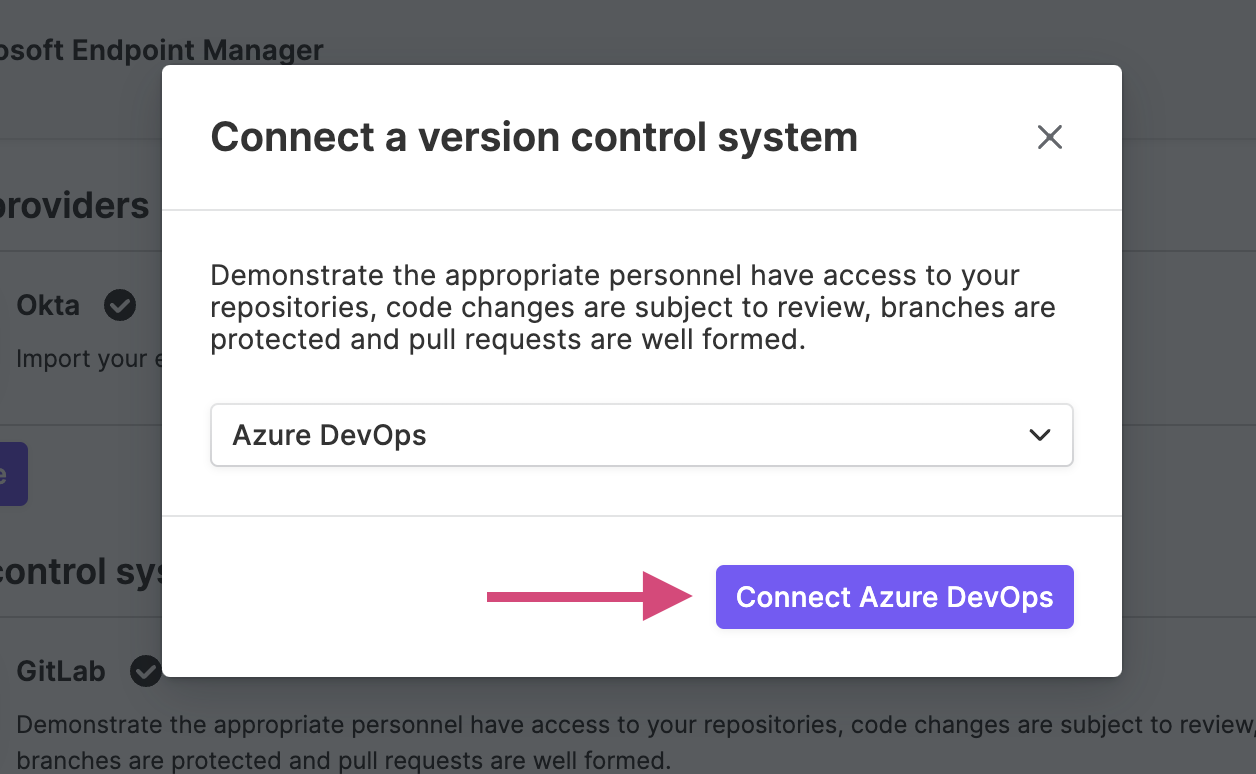Click the 'Import your' text under Okta

tap(82, 359)
